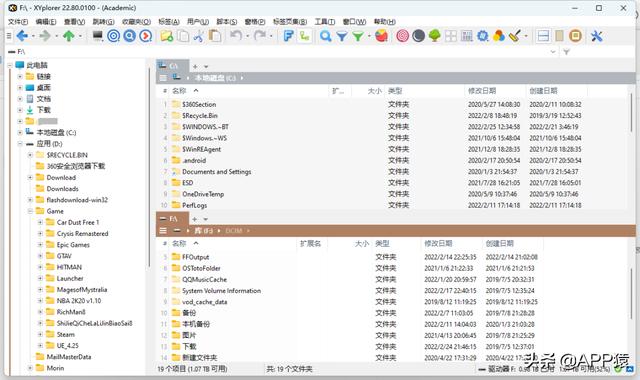640x380 pixels.
Task: Click the three colored balls icon
Action: [x=499, y=36]
